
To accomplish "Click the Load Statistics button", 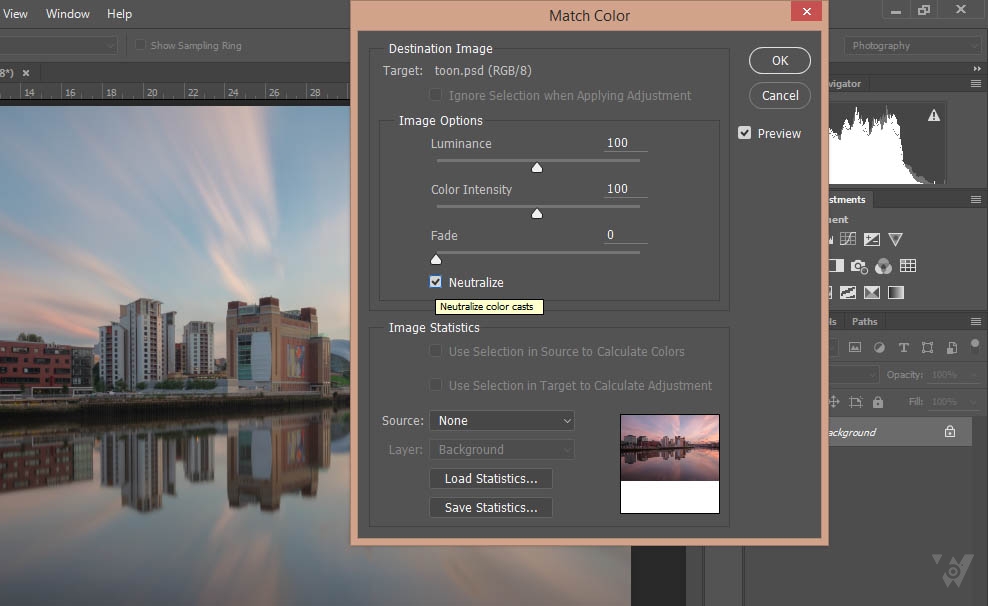I will [491, 479].
